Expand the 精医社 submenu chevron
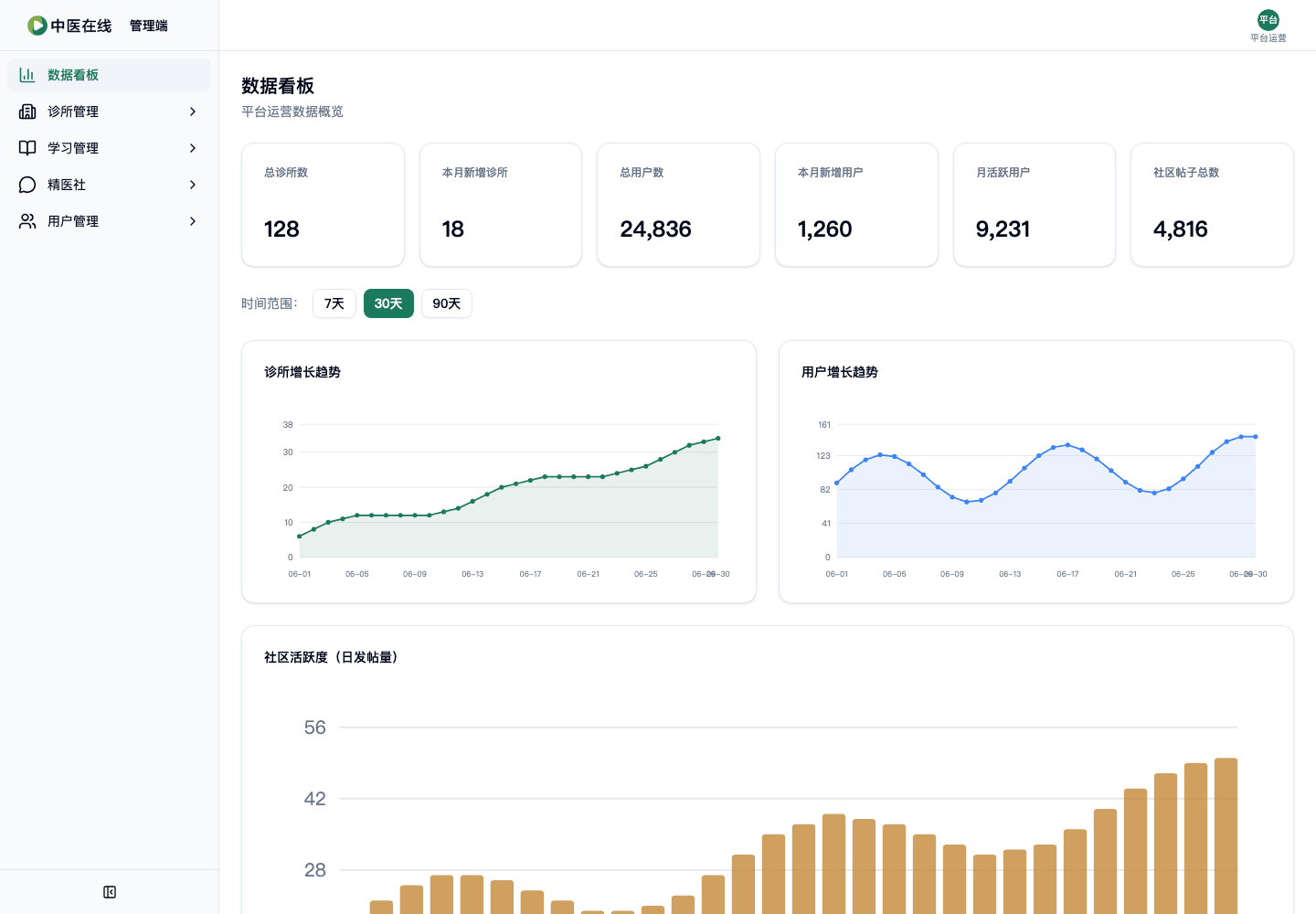This screenshot has width=1316, height=914. [x=193, y=185]
